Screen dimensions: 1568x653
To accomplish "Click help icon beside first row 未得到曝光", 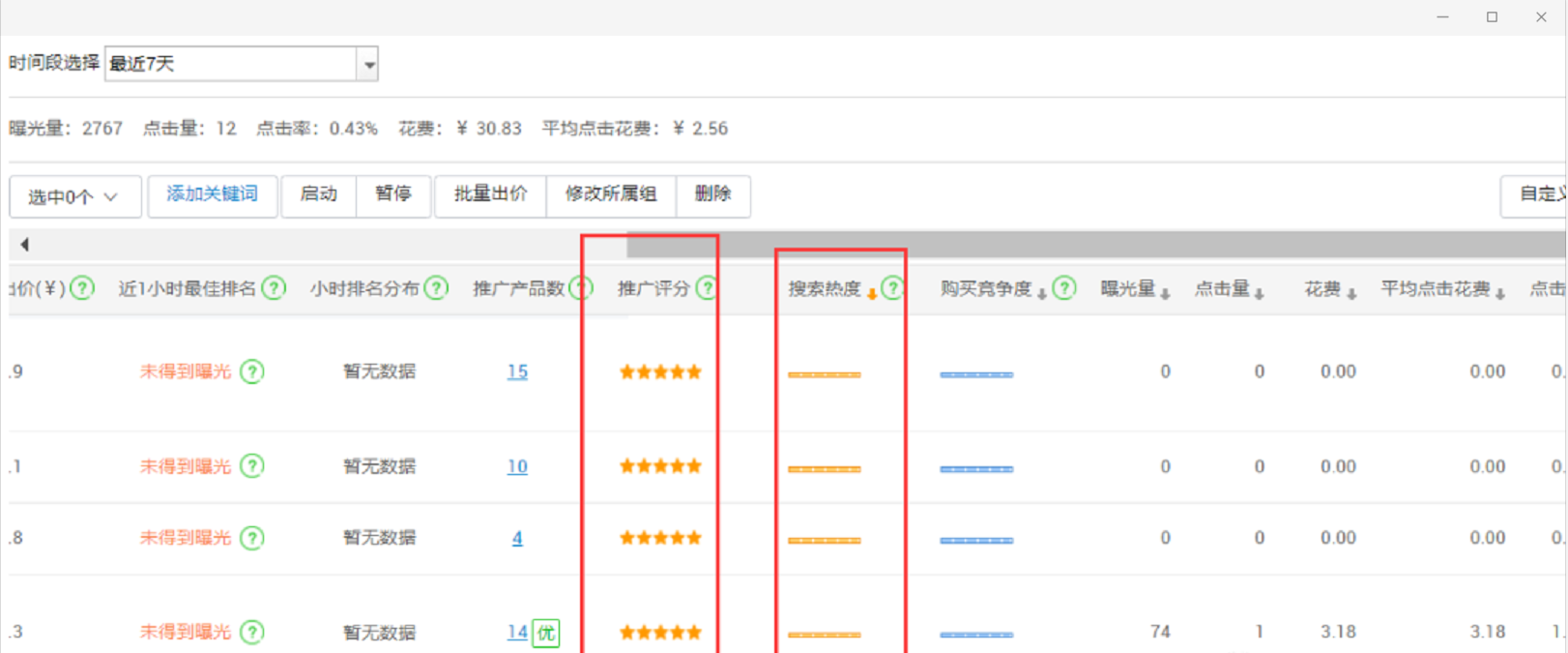I will coord(252,371).
